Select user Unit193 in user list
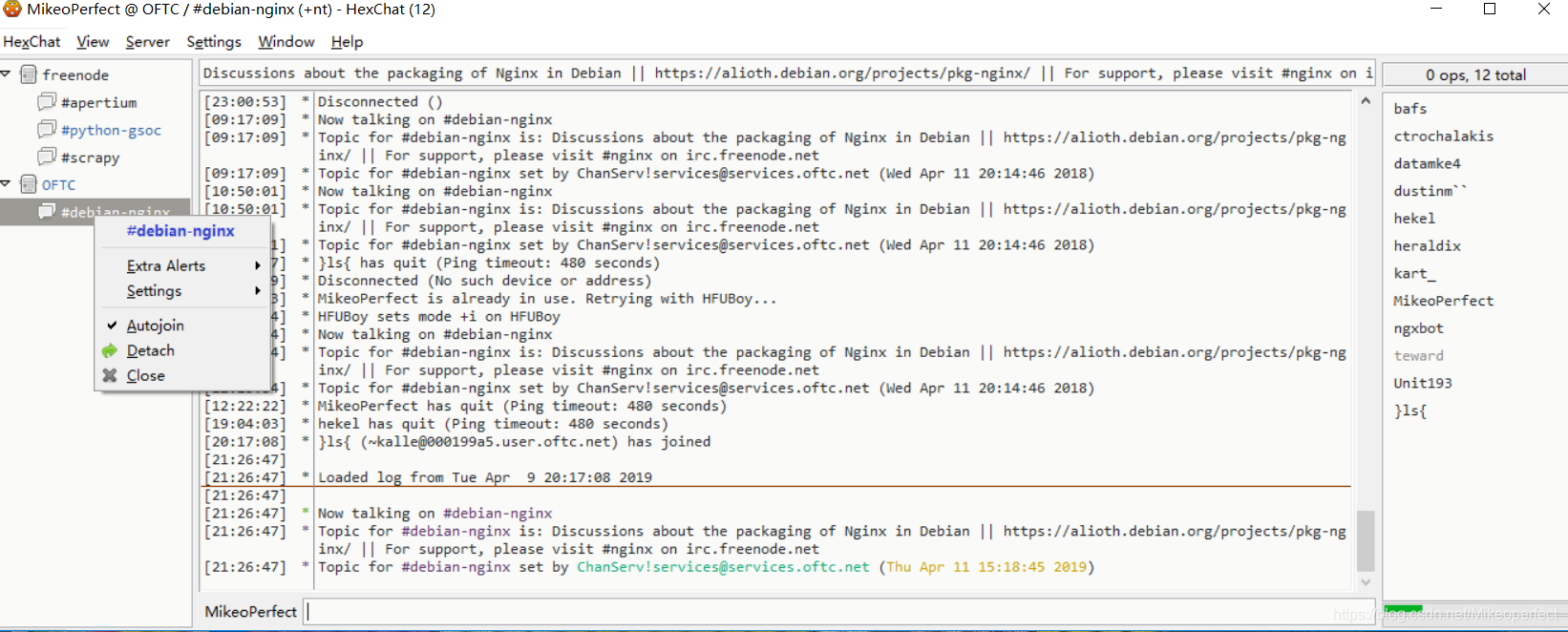Screen dimensions: 1568x632 [x=1422, y=383]
